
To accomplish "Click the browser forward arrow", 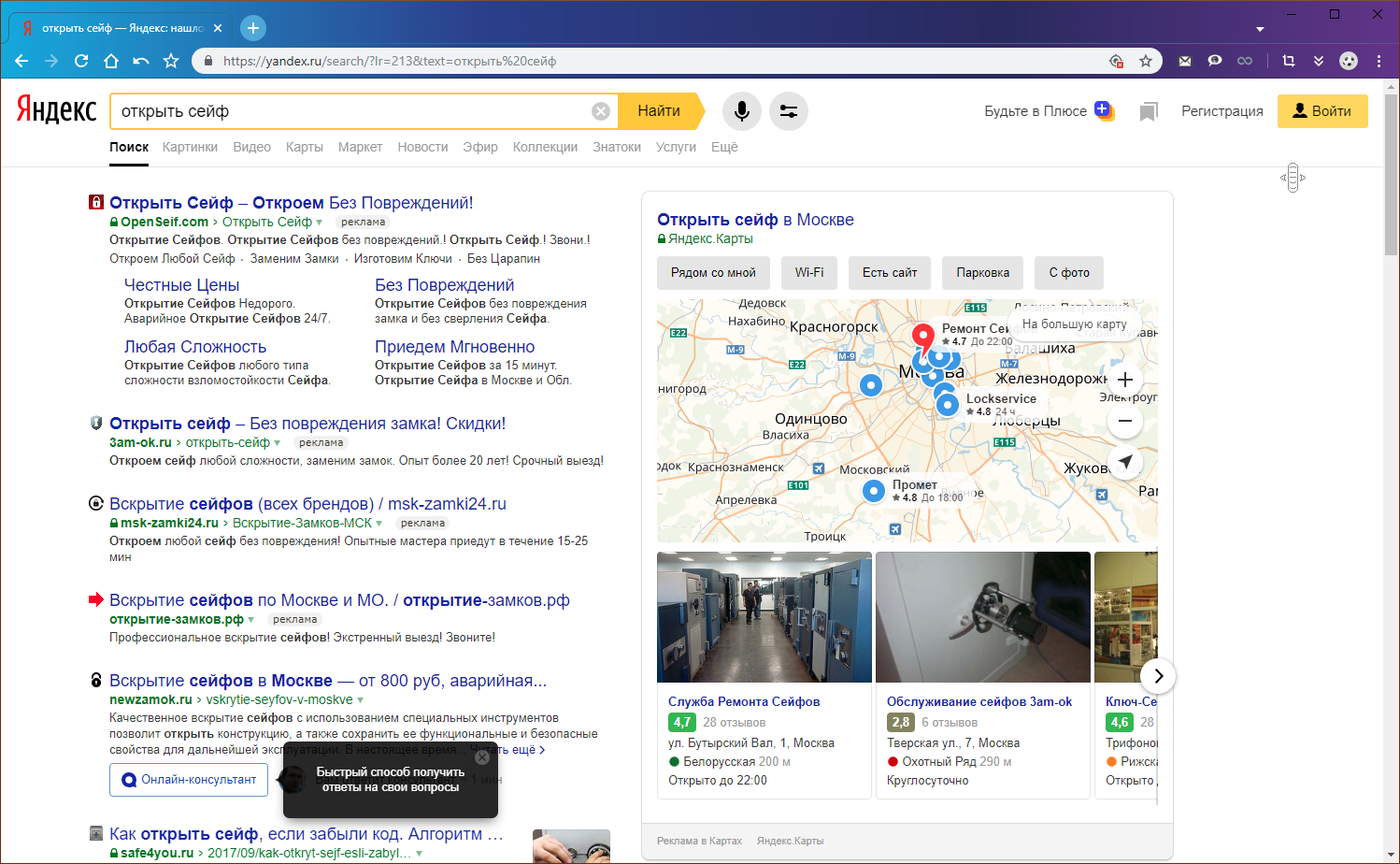I will (51, 61).
